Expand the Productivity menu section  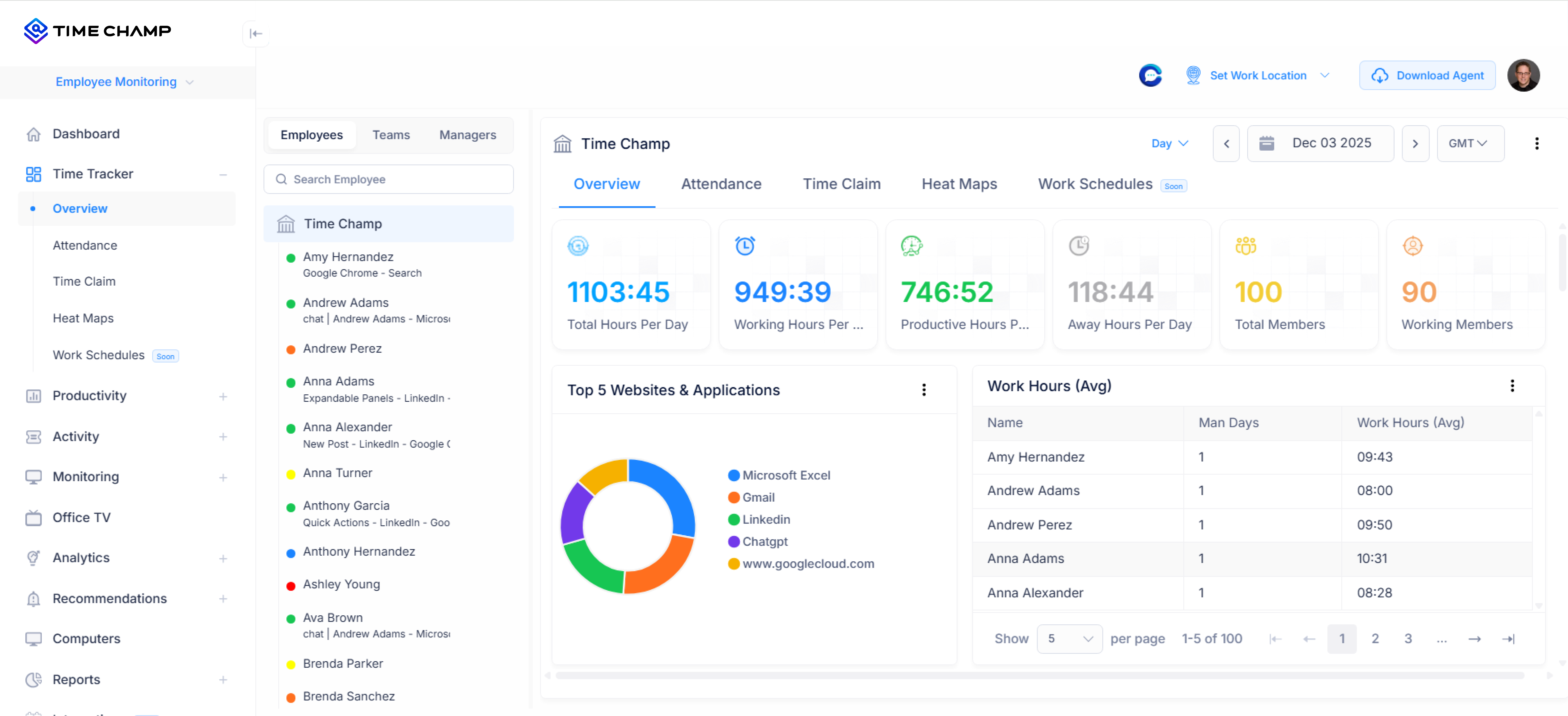[x=223, y=396]
